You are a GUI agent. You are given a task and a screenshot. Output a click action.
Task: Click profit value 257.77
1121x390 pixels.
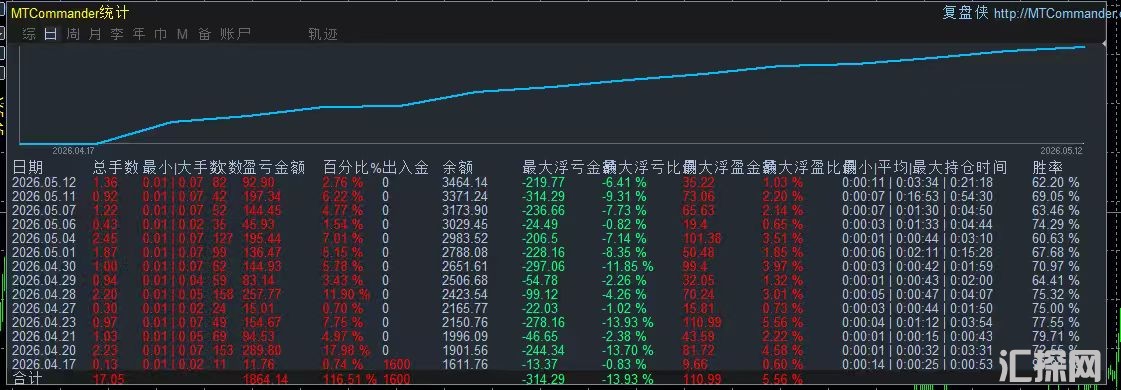(262, 294)
